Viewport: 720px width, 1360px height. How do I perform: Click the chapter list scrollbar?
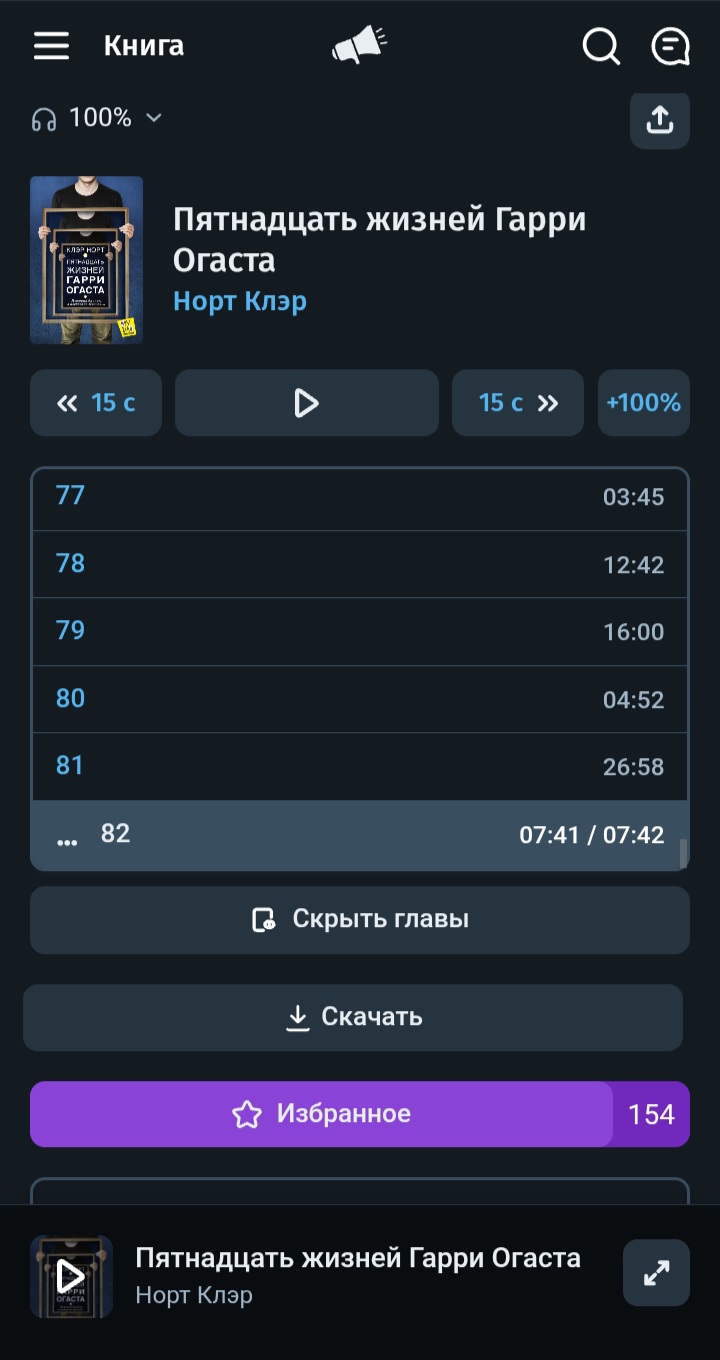(x=684, y=853)
